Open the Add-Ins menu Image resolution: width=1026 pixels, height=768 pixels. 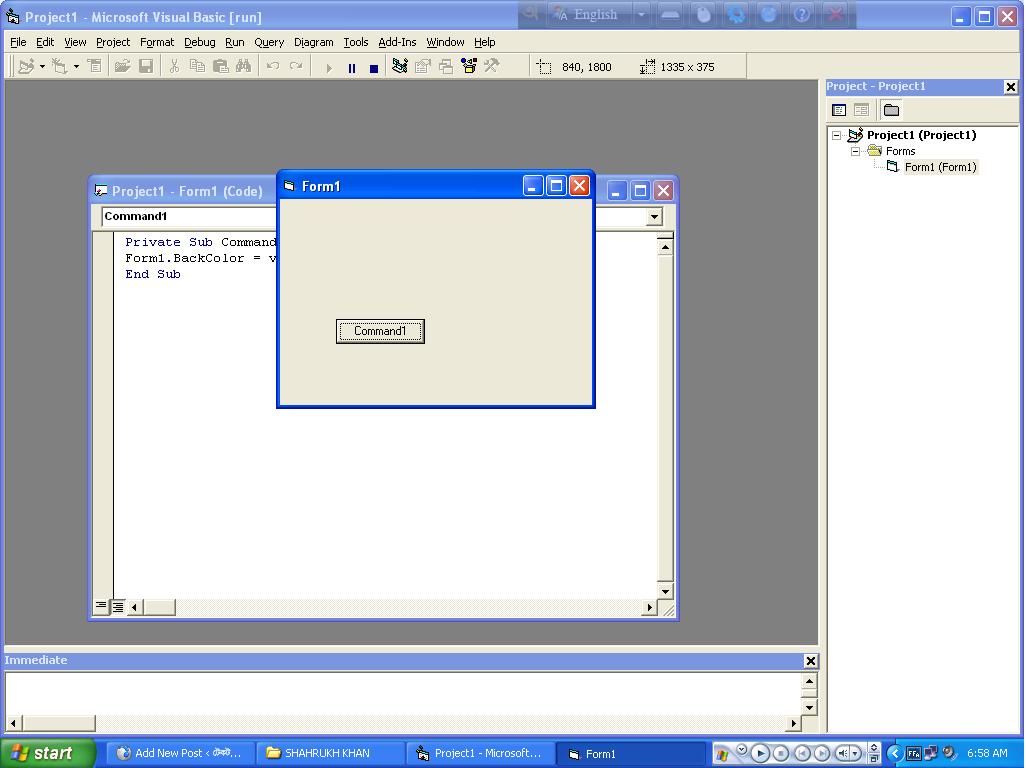click(397, 42)
